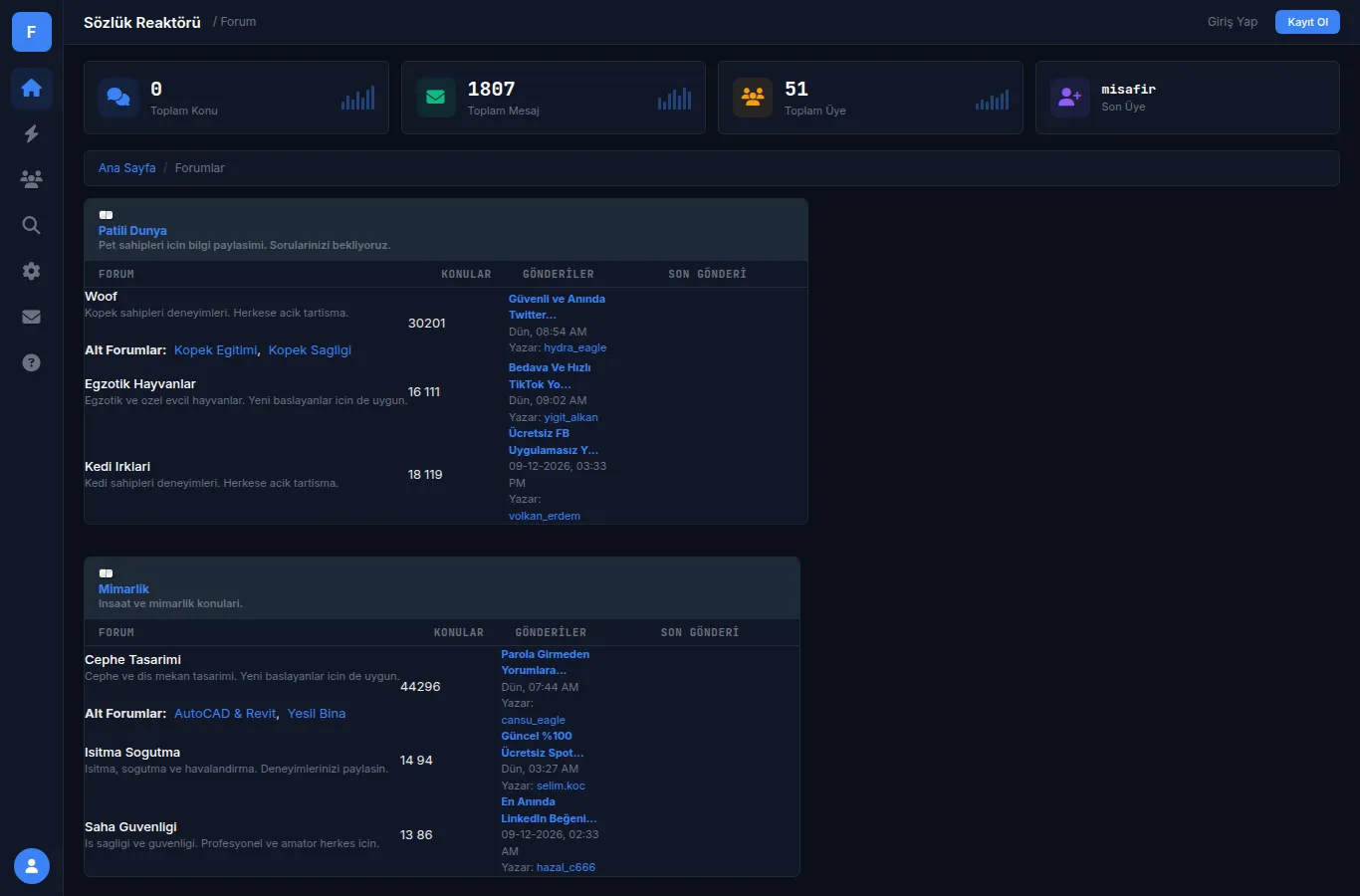Click the bar chart icon beside Toplam Üye

992,99
